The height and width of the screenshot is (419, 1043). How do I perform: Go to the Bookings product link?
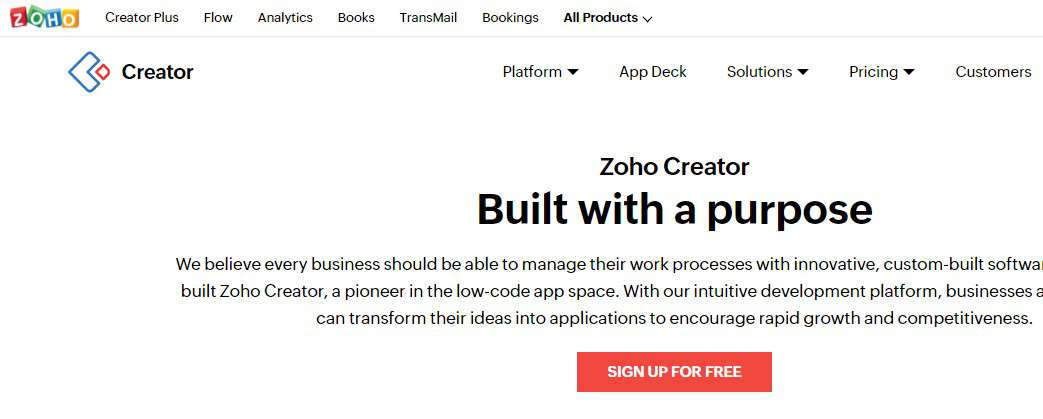click(510, 18)
